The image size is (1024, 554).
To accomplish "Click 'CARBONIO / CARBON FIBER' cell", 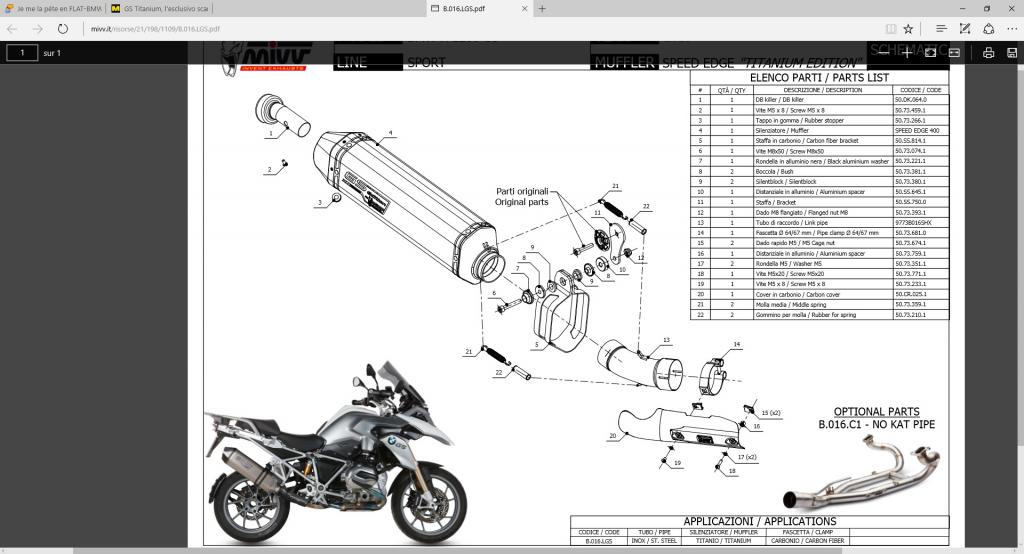I will tap(808, 540).
